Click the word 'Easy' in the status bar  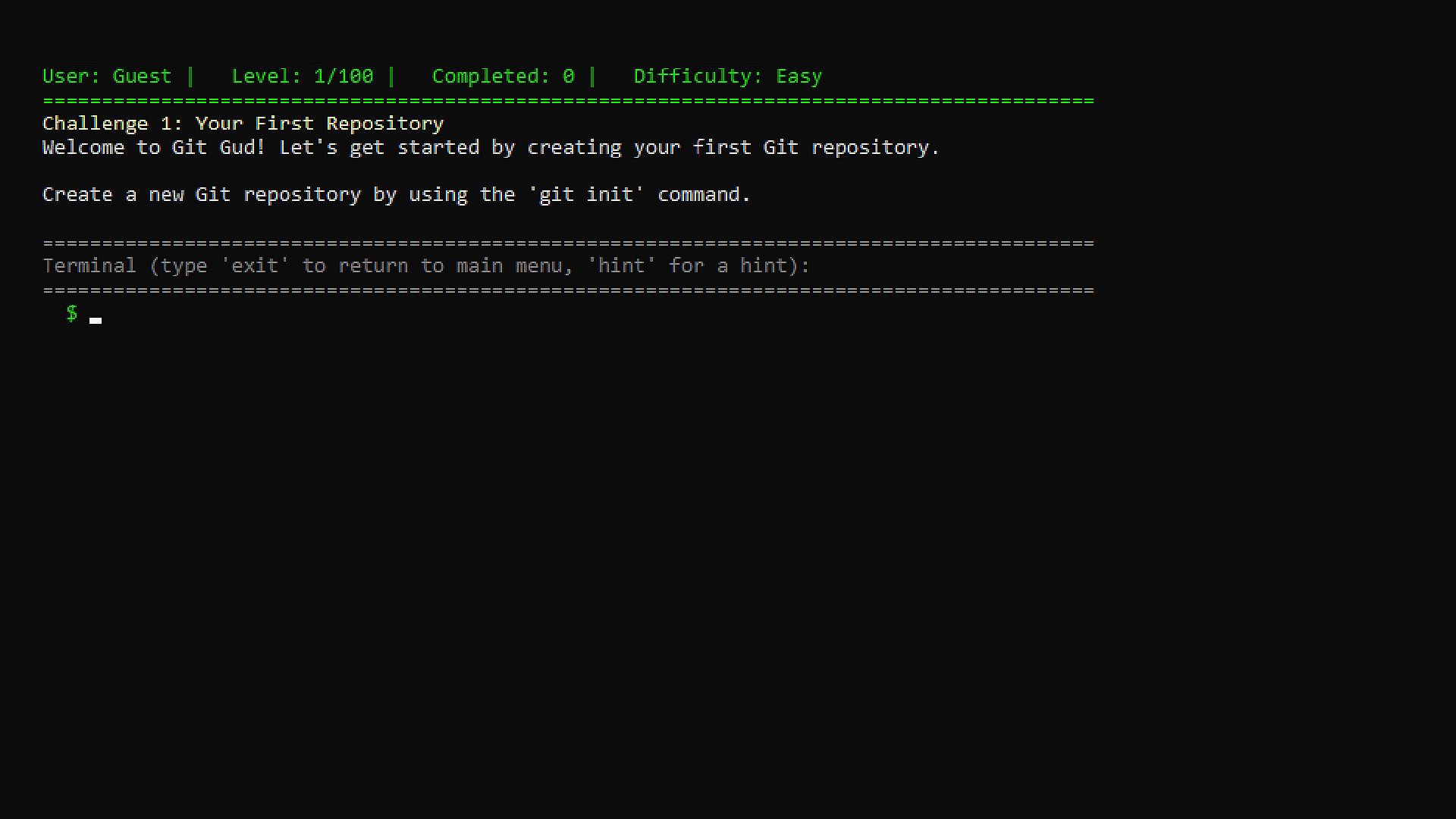pyautogui.click(x=799, y=77)
